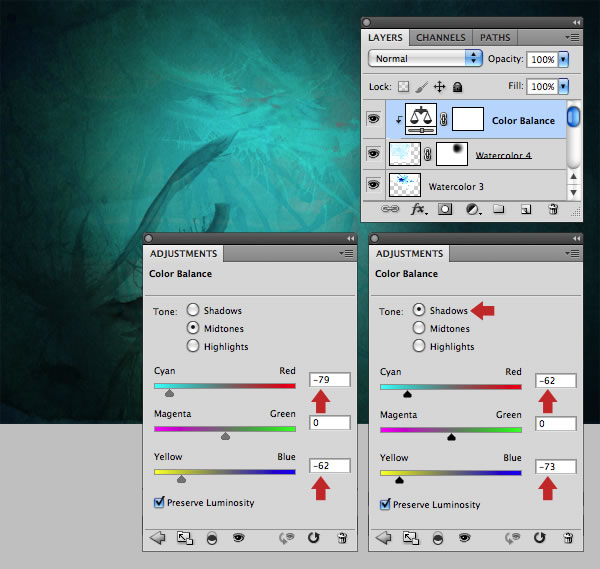Open right Adjustments panel options menu

point(572,253)
